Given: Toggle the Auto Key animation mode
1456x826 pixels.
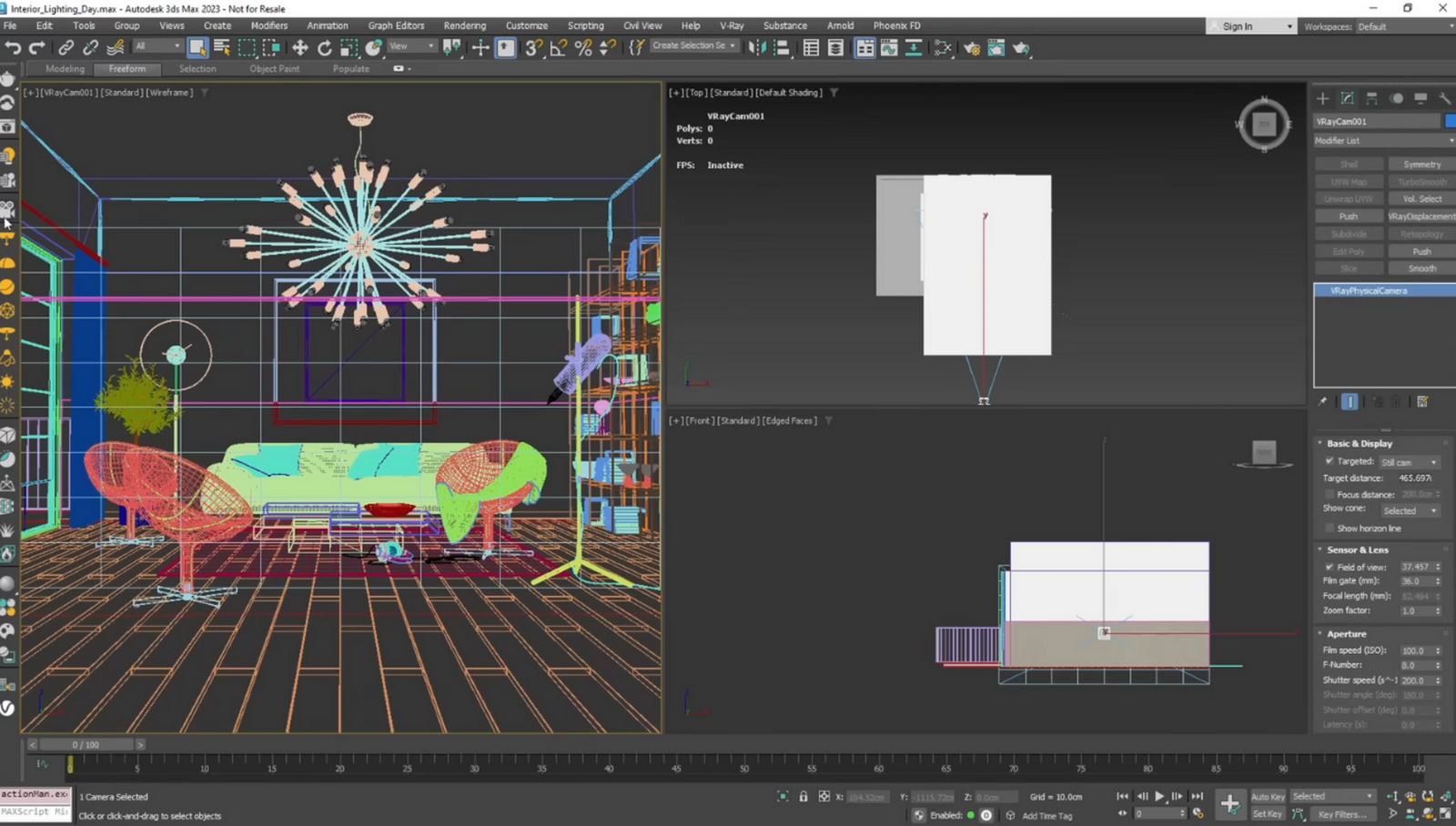Looking at the screenshot, I should 1269,797.
